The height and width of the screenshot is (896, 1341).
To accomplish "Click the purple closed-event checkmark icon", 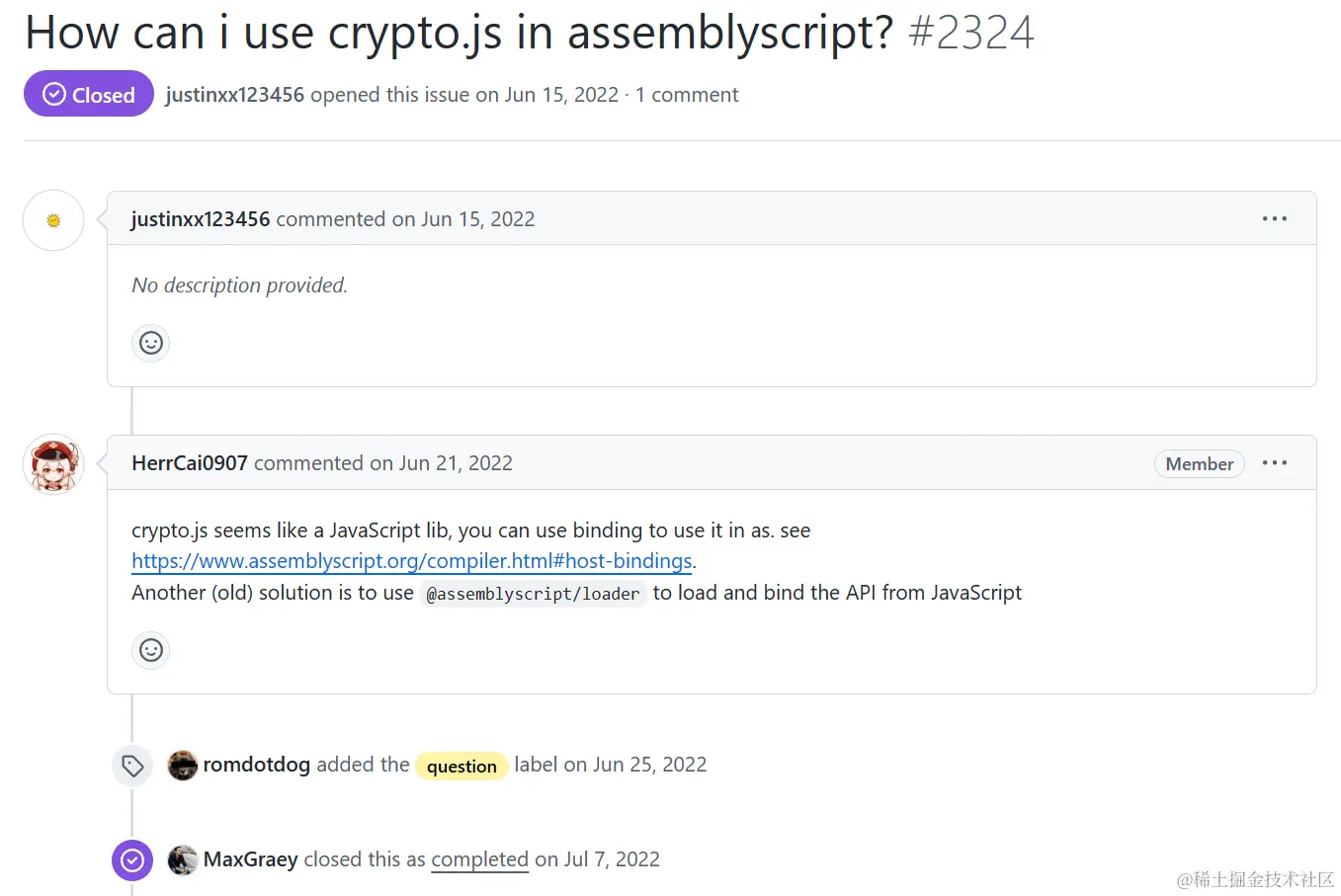I will [132, 860].
